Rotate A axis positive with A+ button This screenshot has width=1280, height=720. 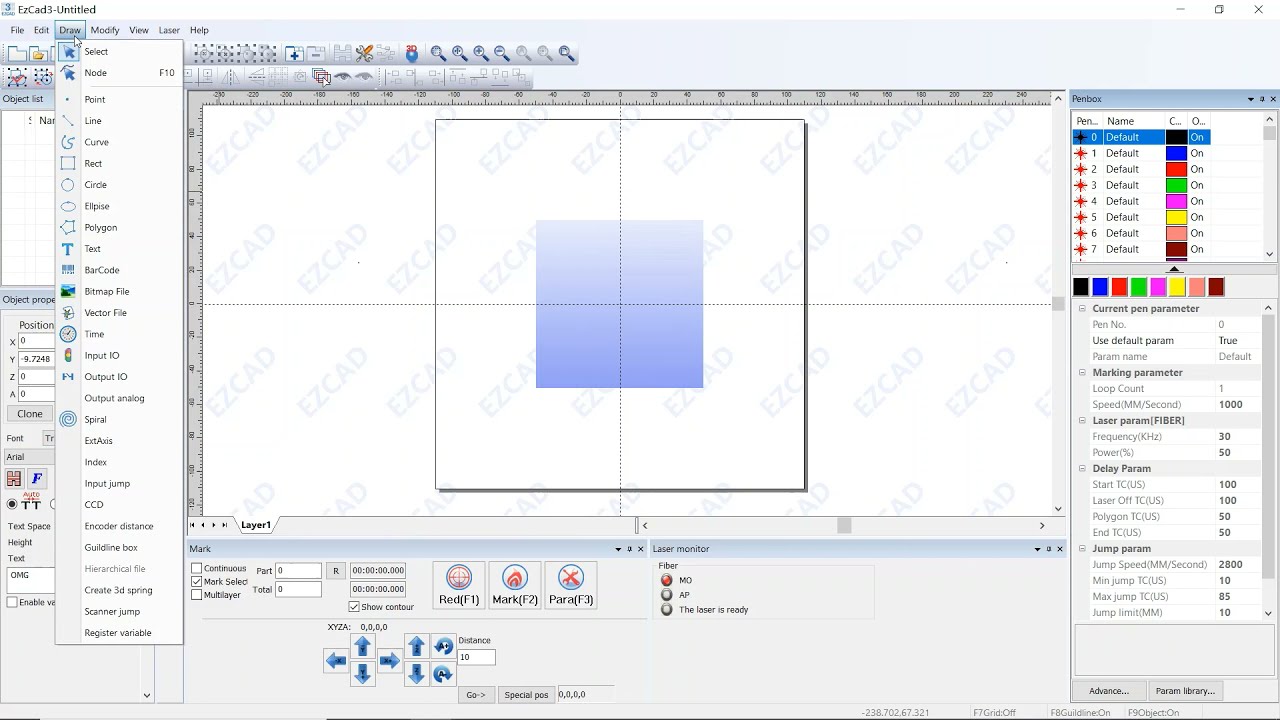(444, 647)
